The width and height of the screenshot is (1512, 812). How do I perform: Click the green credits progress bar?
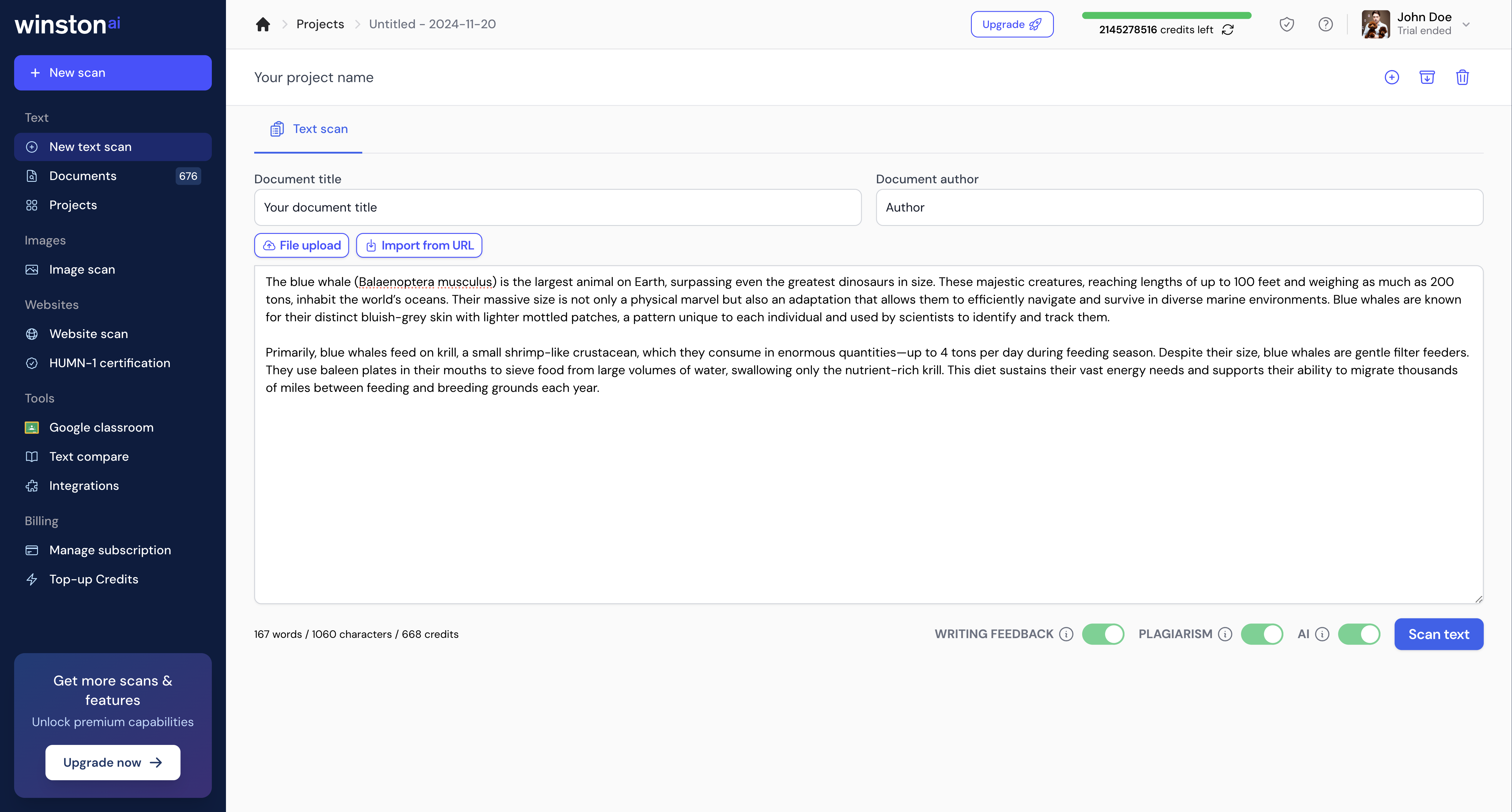1166,15
